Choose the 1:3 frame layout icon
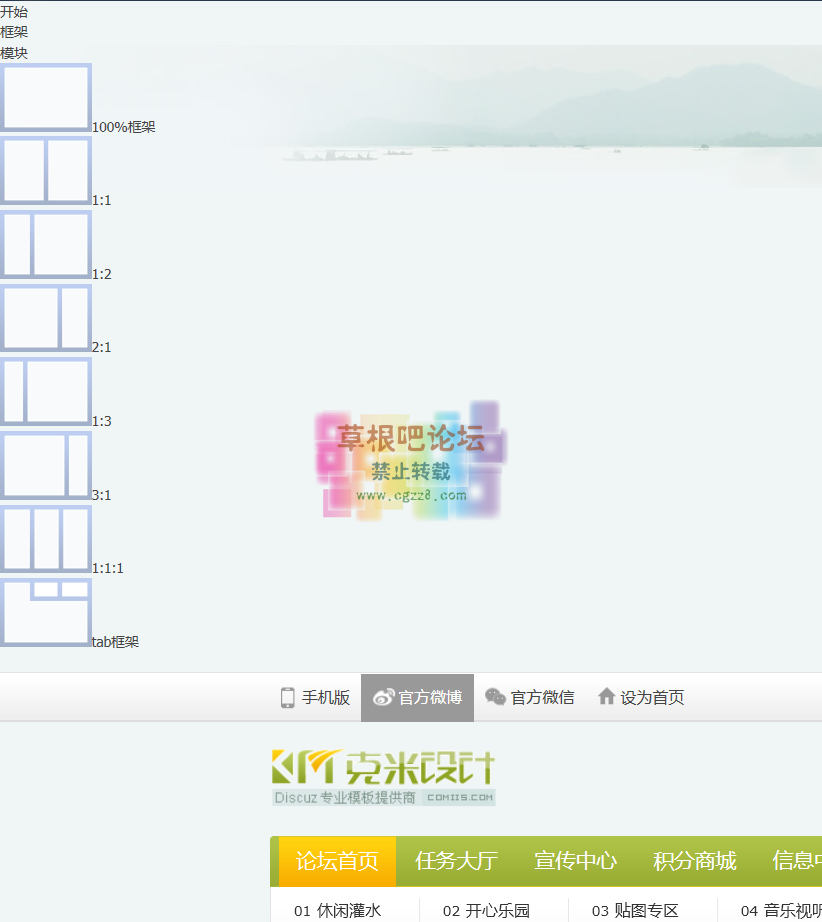The image size is (822, 922). [x=46, y=391]
